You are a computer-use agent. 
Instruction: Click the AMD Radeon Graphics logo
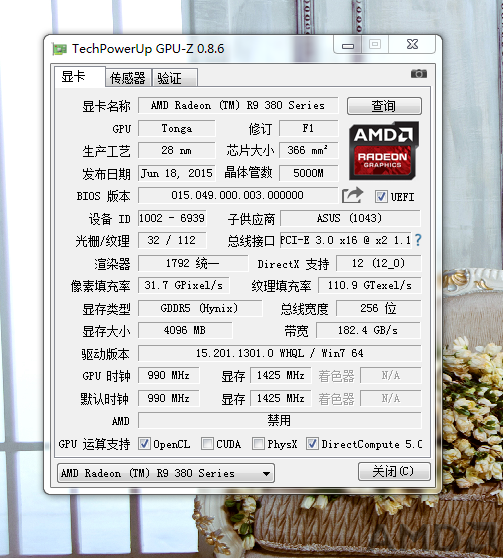click(x=384, y=151)
